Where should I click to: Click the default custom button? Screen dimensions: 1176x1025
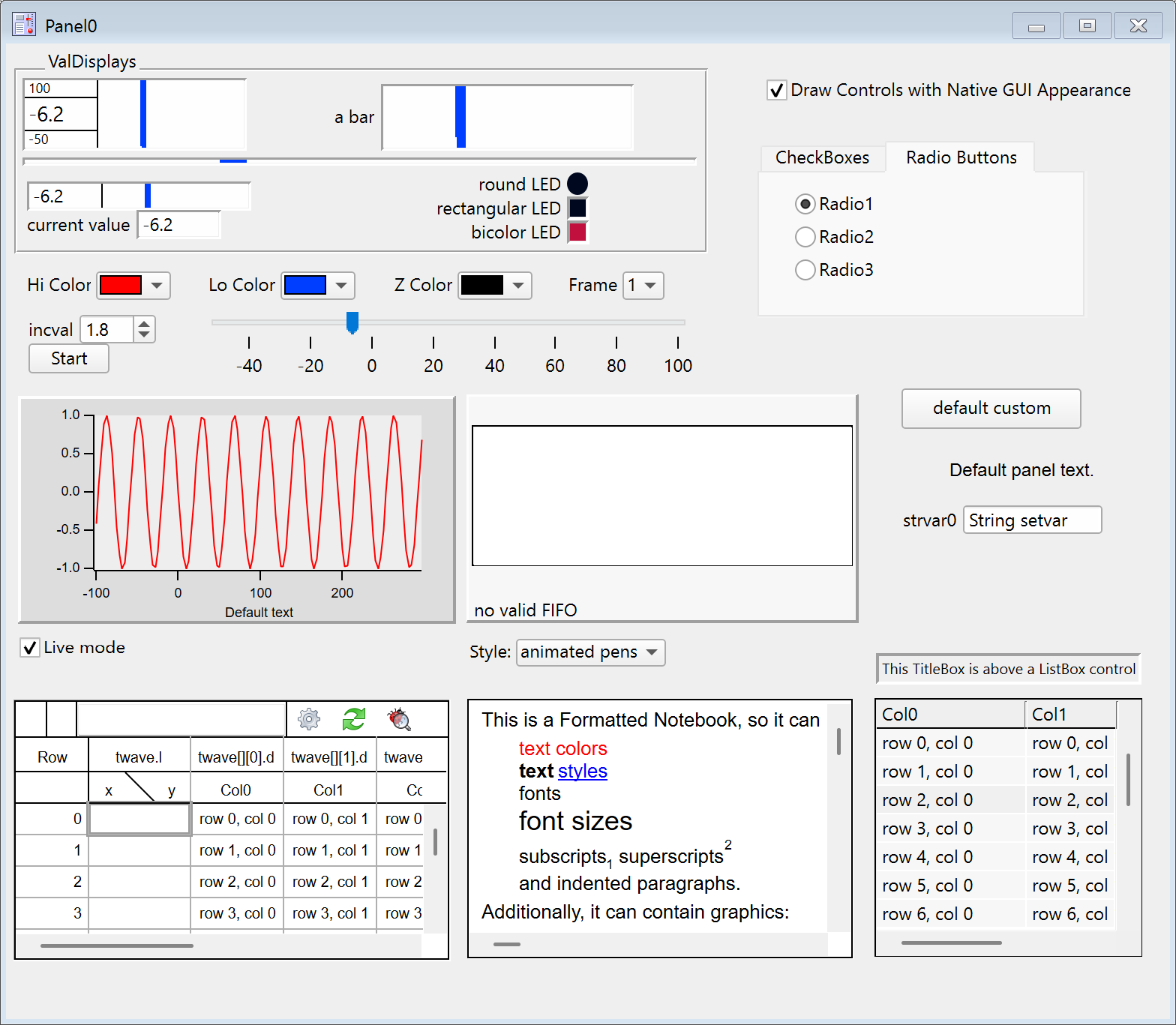click(991, 409)
